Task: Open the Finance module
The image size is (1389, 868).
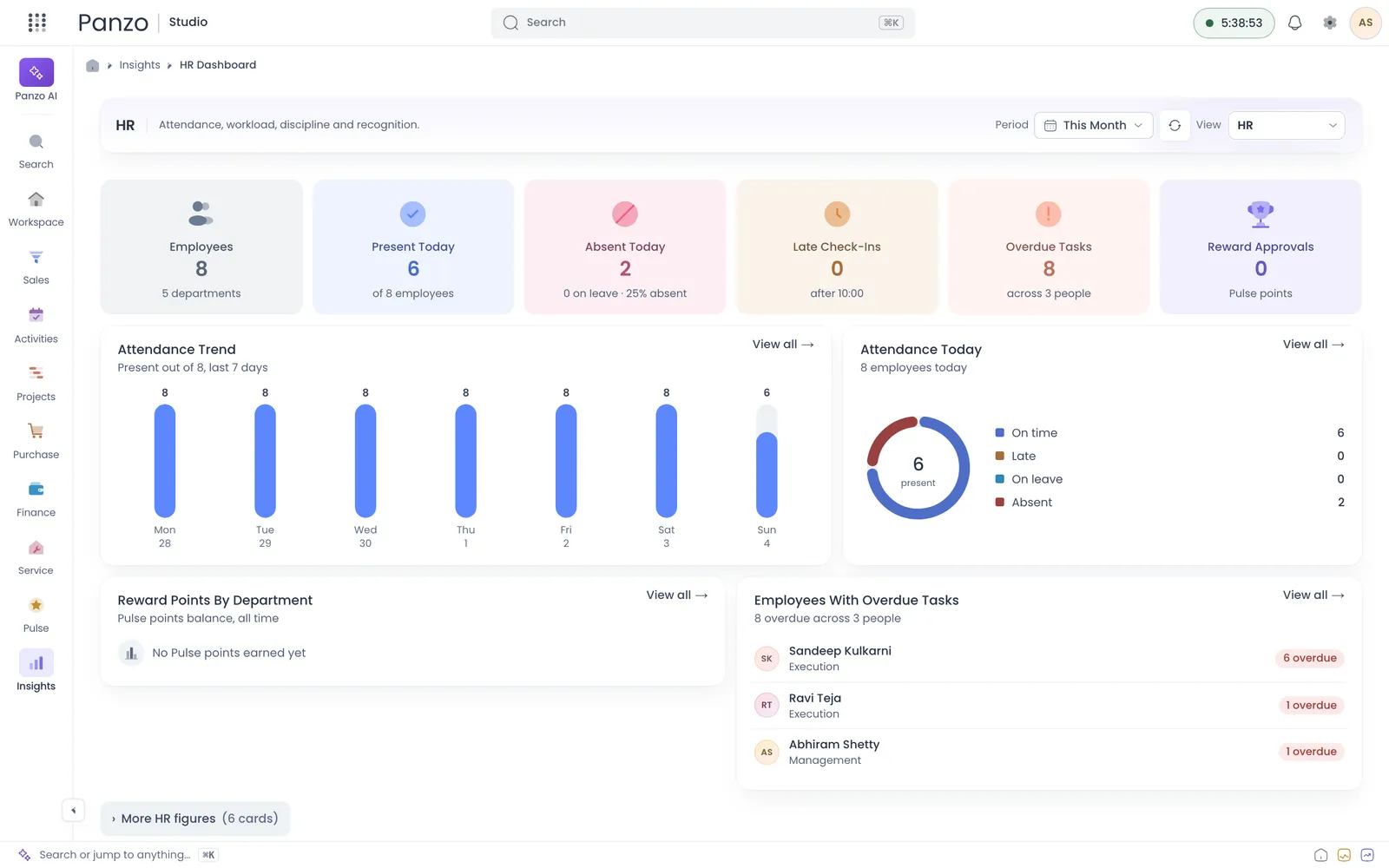Action: coord(36,500)
